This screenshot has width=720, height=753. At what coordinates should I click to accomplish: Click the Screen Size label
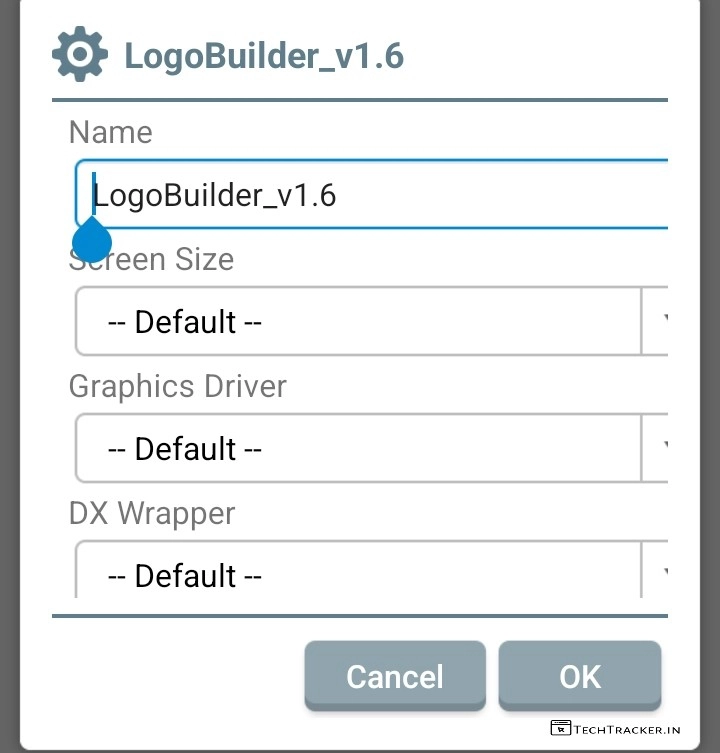tap(152, 261)
